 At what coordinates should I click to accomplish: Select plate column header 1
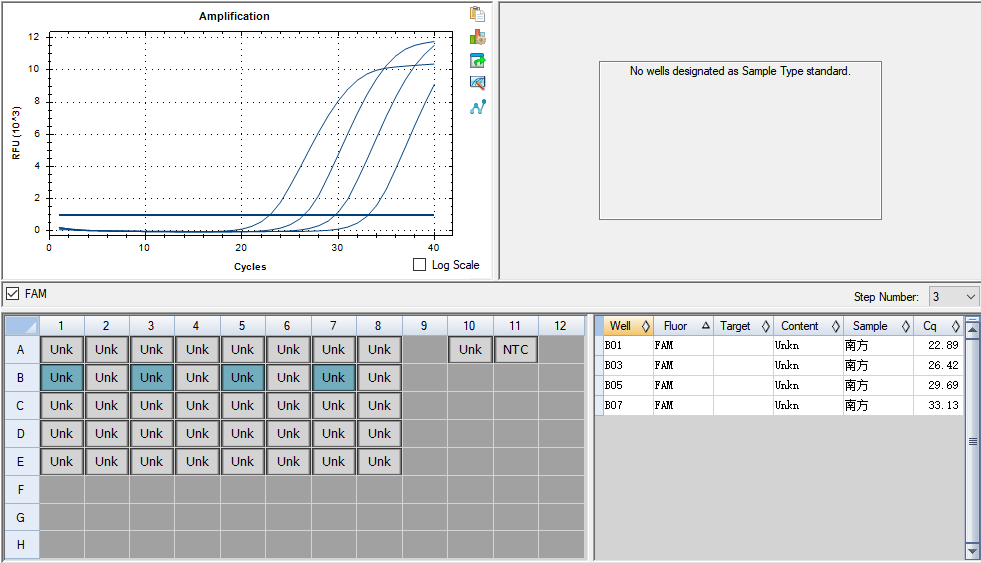pyautogui.click(x=61, y=326)
